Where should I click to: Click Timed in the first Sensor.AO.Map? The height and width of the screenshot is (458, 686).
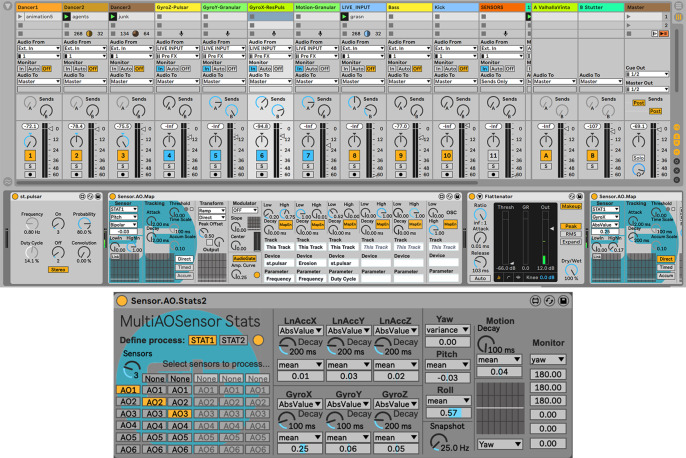(184, 267)
